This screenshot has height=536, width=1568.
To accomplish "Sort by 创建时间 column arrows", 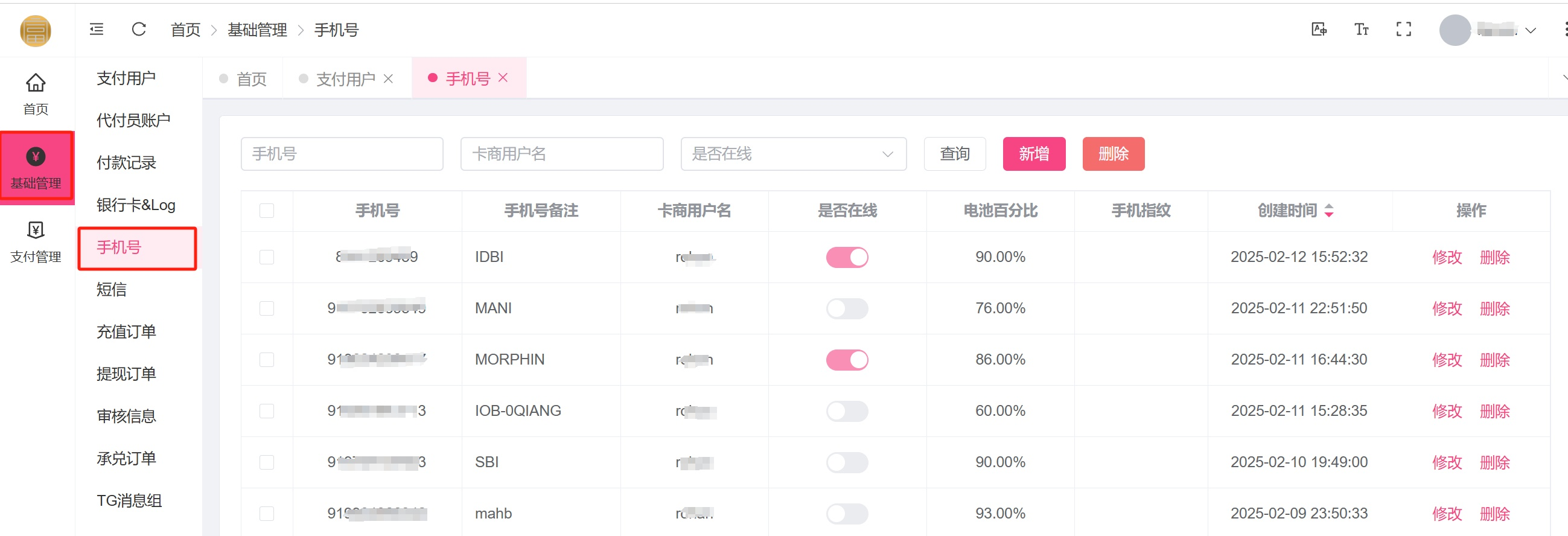I will [x=1329, y=211].
